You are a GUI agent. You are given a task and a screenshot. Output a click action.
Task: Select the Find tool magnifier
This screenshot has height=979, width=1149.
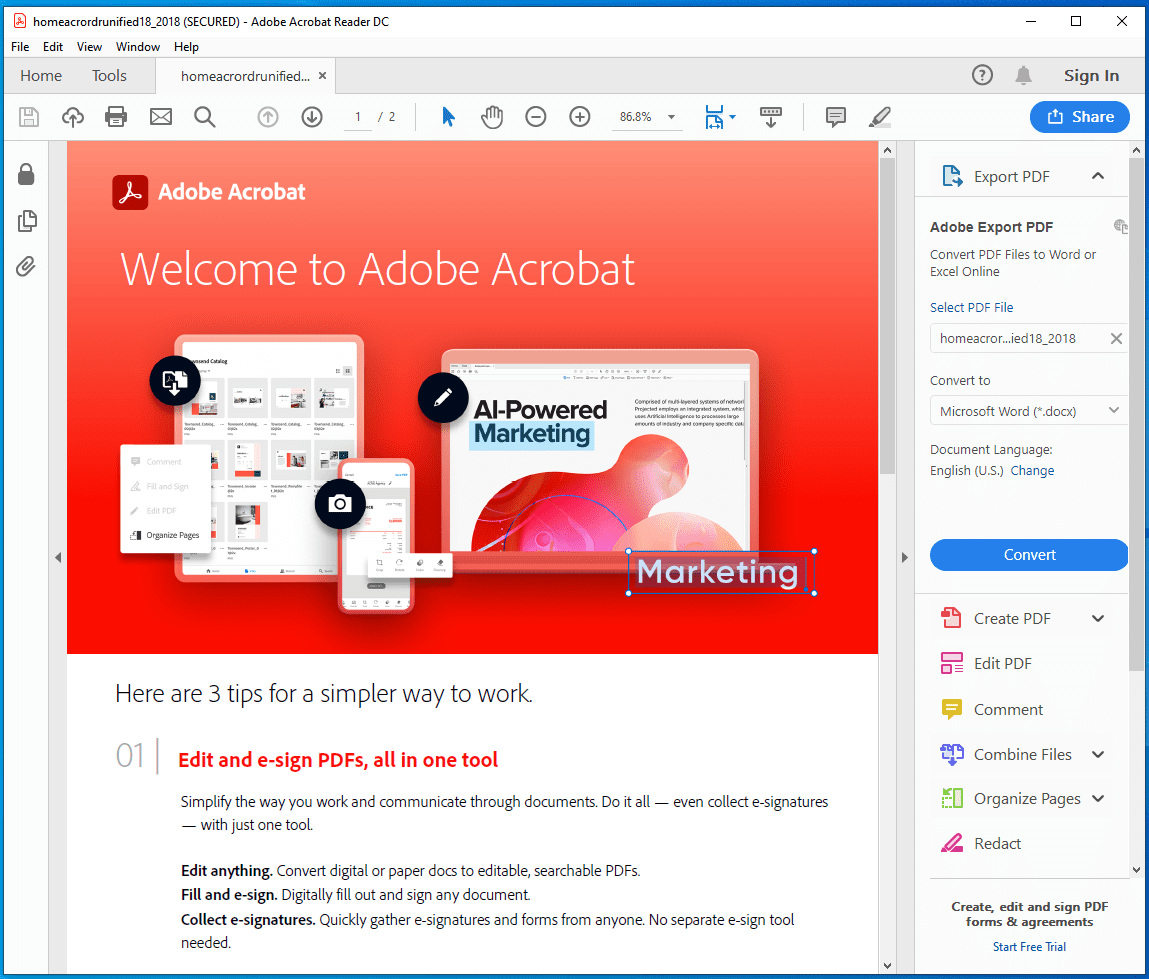click(x=205, y=116)
